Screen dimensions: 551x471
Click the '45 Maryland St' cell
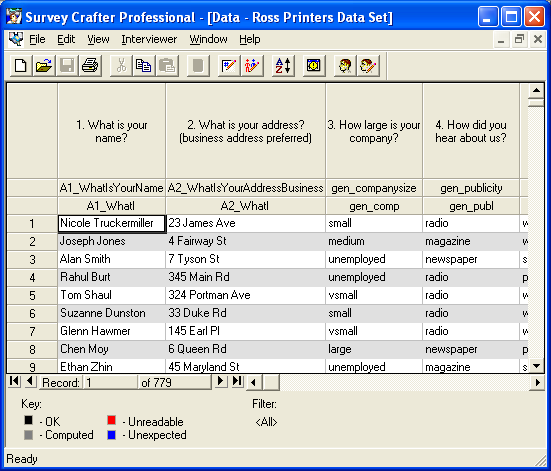245,366
